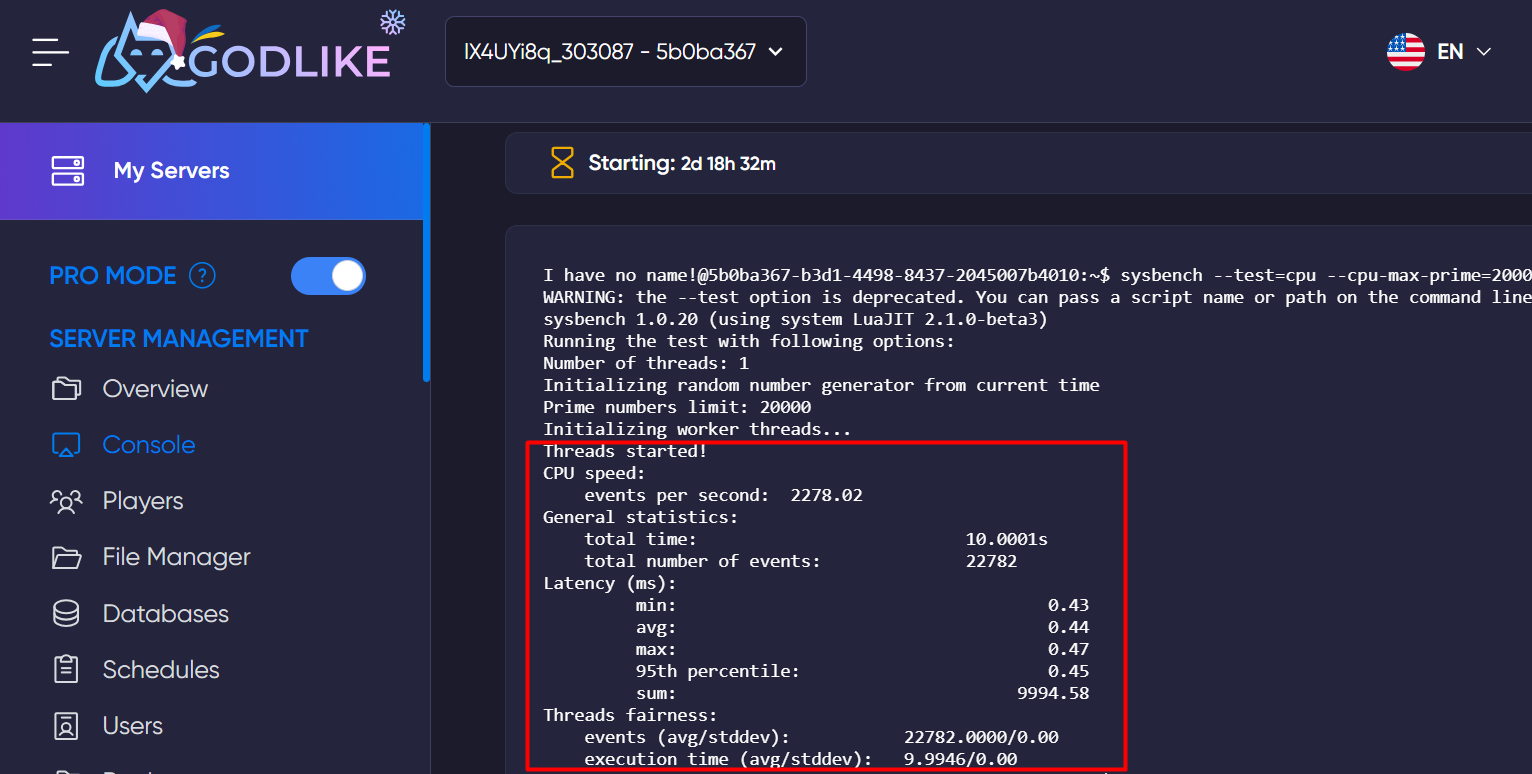Click the File Manager folder icon
Image resolution: width=1532 pixels, height=774 pixels.
[66, 557]
